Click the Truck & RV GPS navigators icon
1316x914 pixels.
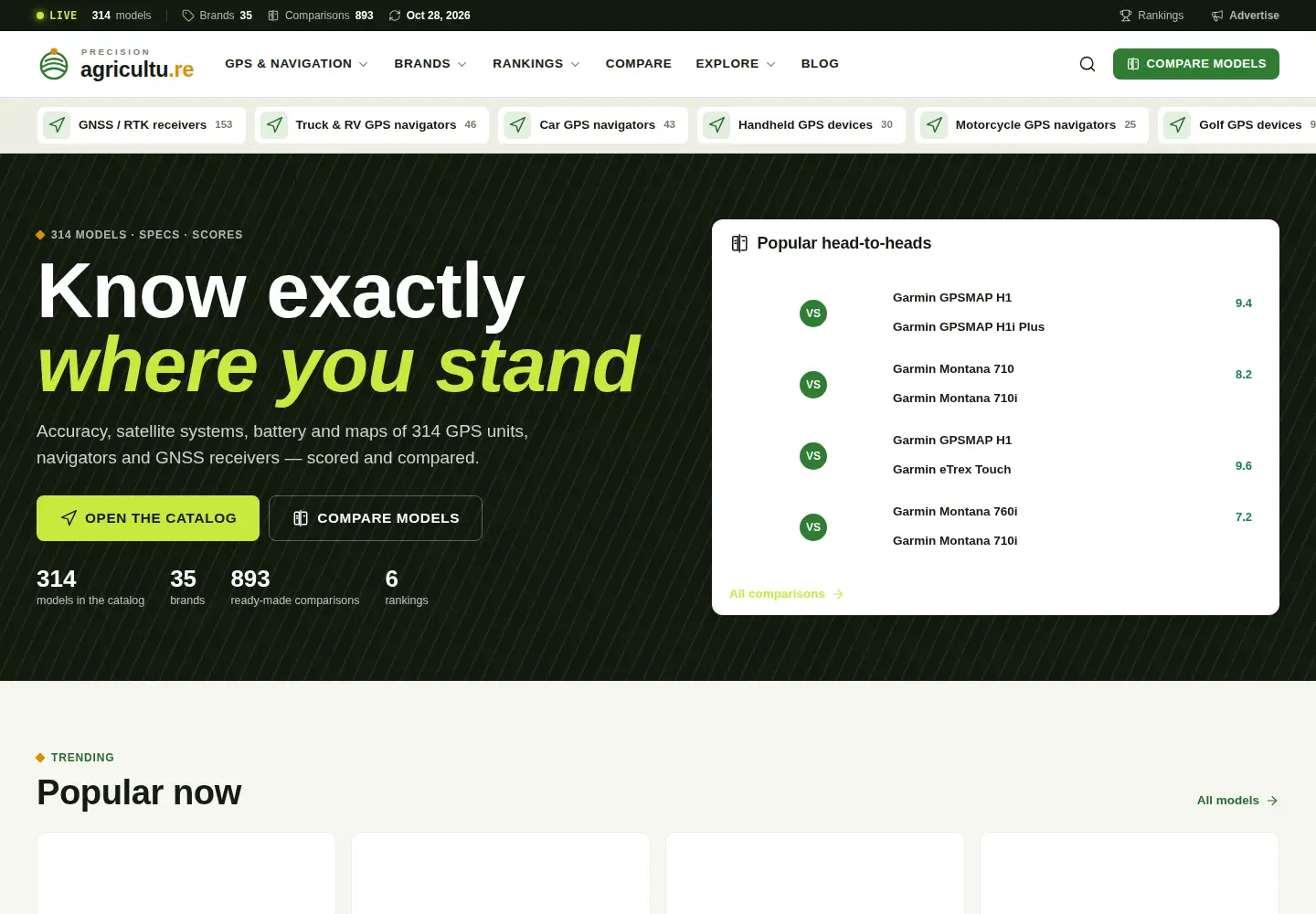[x=274, y=125]
